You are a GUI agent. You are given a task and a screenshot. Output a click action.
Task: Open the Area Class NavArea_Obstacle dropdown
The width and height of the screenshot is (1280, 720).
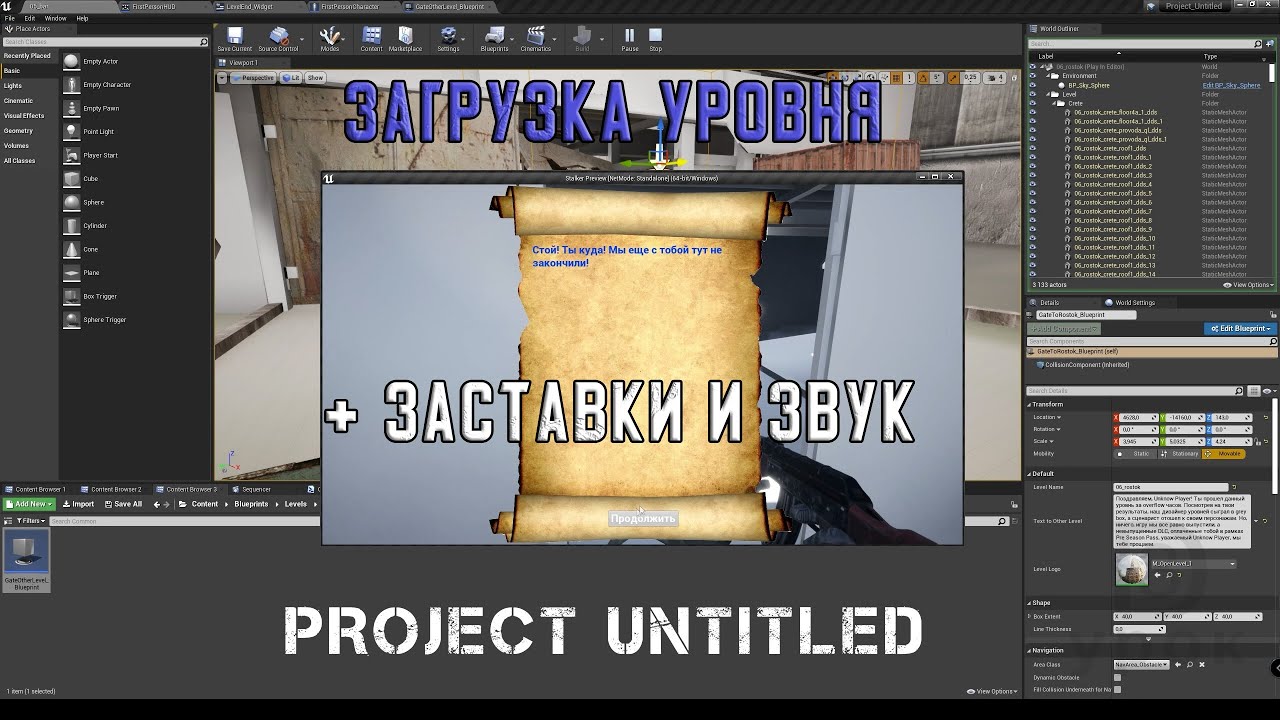point(1142,664)
